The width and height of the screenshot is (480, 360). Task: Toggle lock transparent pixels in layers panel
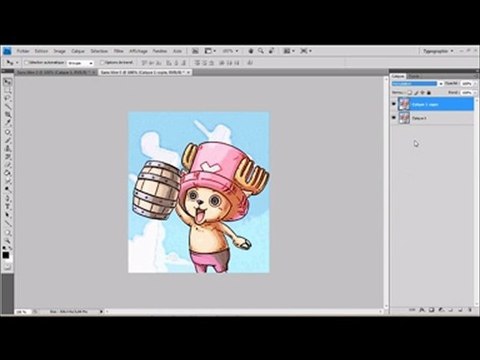410,92
